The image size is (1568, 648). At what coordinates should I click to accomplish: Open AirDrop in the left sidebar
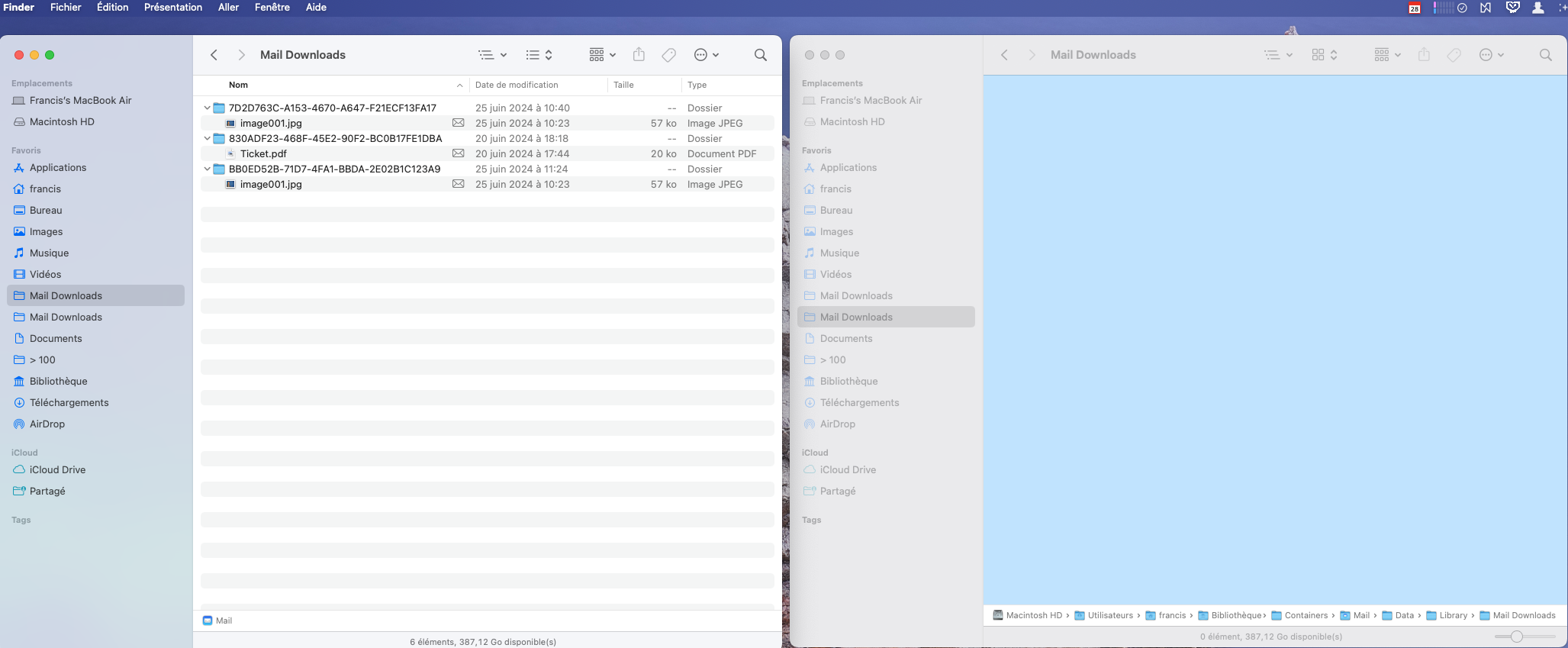(47, 424)
